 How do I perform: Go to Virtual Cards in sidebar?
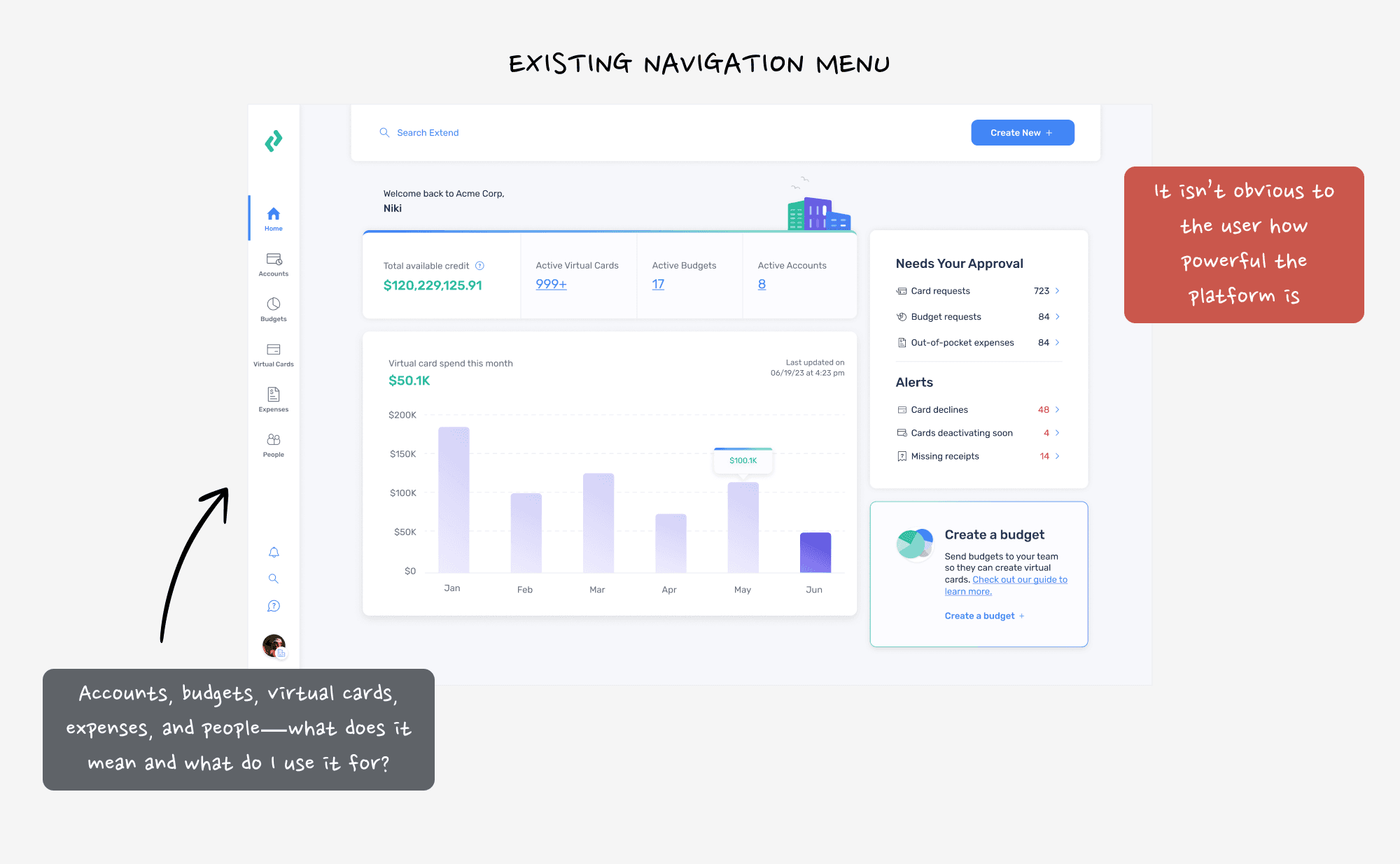pyautogui.click(x=274, y=350)
